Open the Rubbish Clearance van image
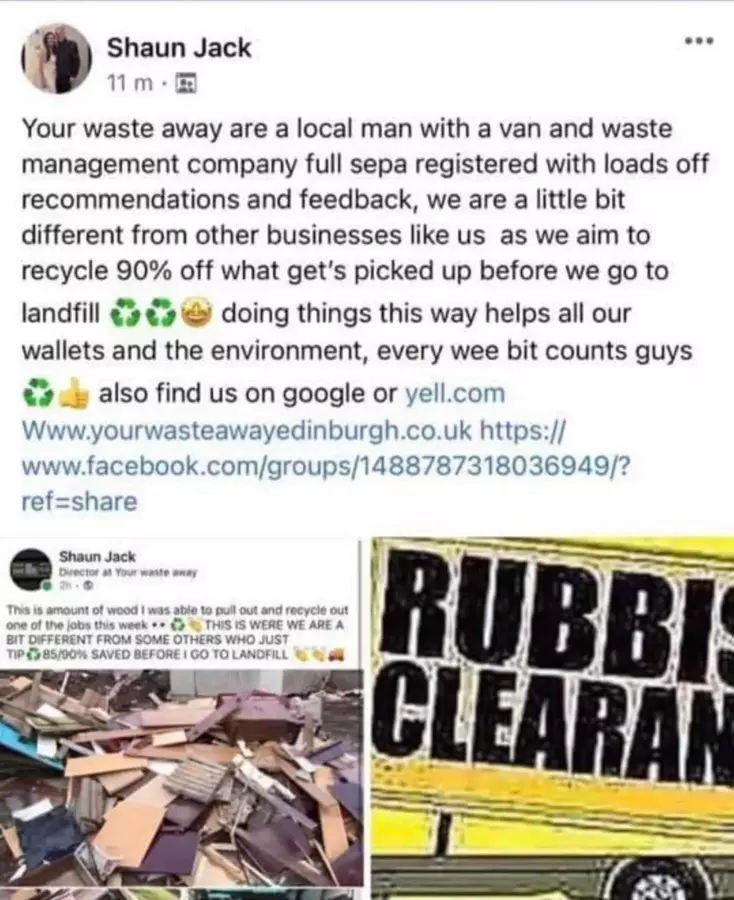734x900 pixels. [x=552, y=718]
